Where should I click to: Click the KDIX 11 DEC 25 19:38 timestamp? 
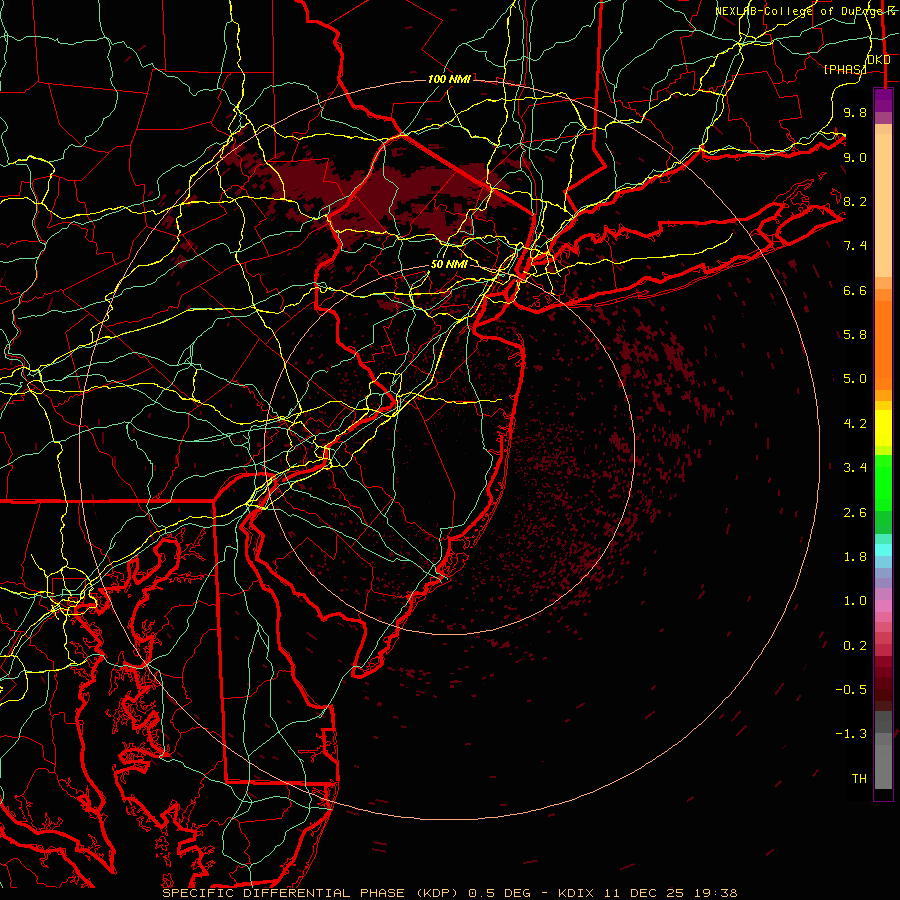click(647, 893)
